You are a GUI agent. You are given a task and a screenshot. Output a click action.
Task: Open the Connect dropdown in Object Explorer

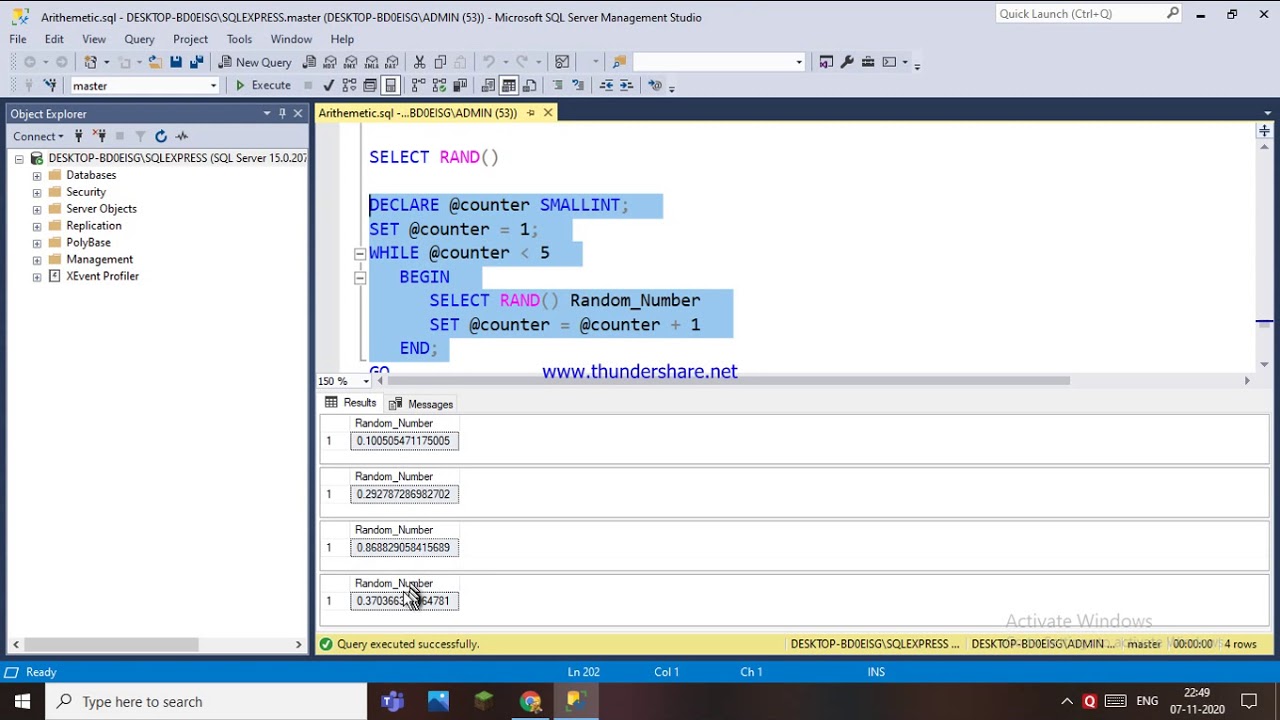38,136
